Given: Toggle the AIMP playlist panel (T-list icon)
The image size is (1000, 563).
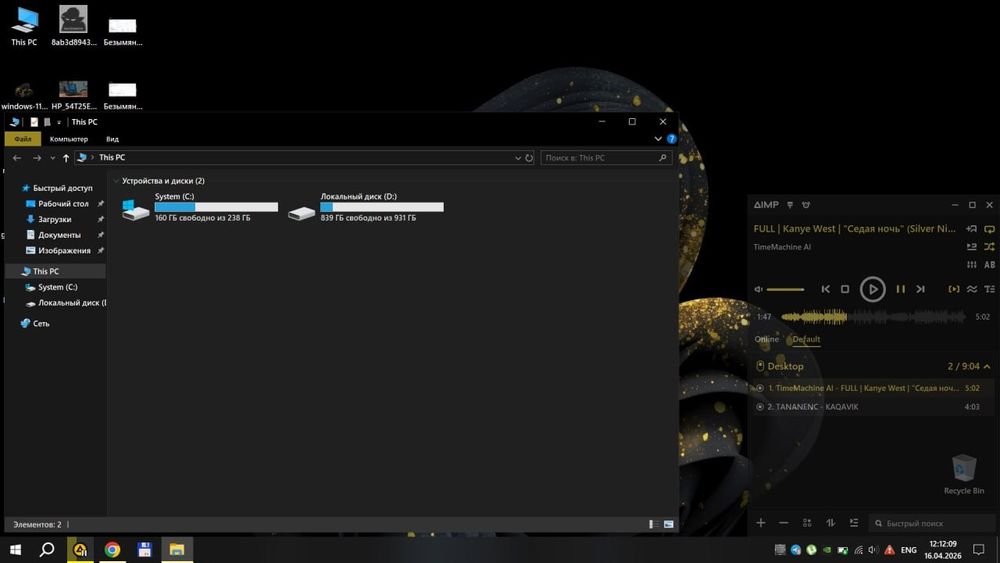Looking at the screenshot, I should tap(989, 289).
